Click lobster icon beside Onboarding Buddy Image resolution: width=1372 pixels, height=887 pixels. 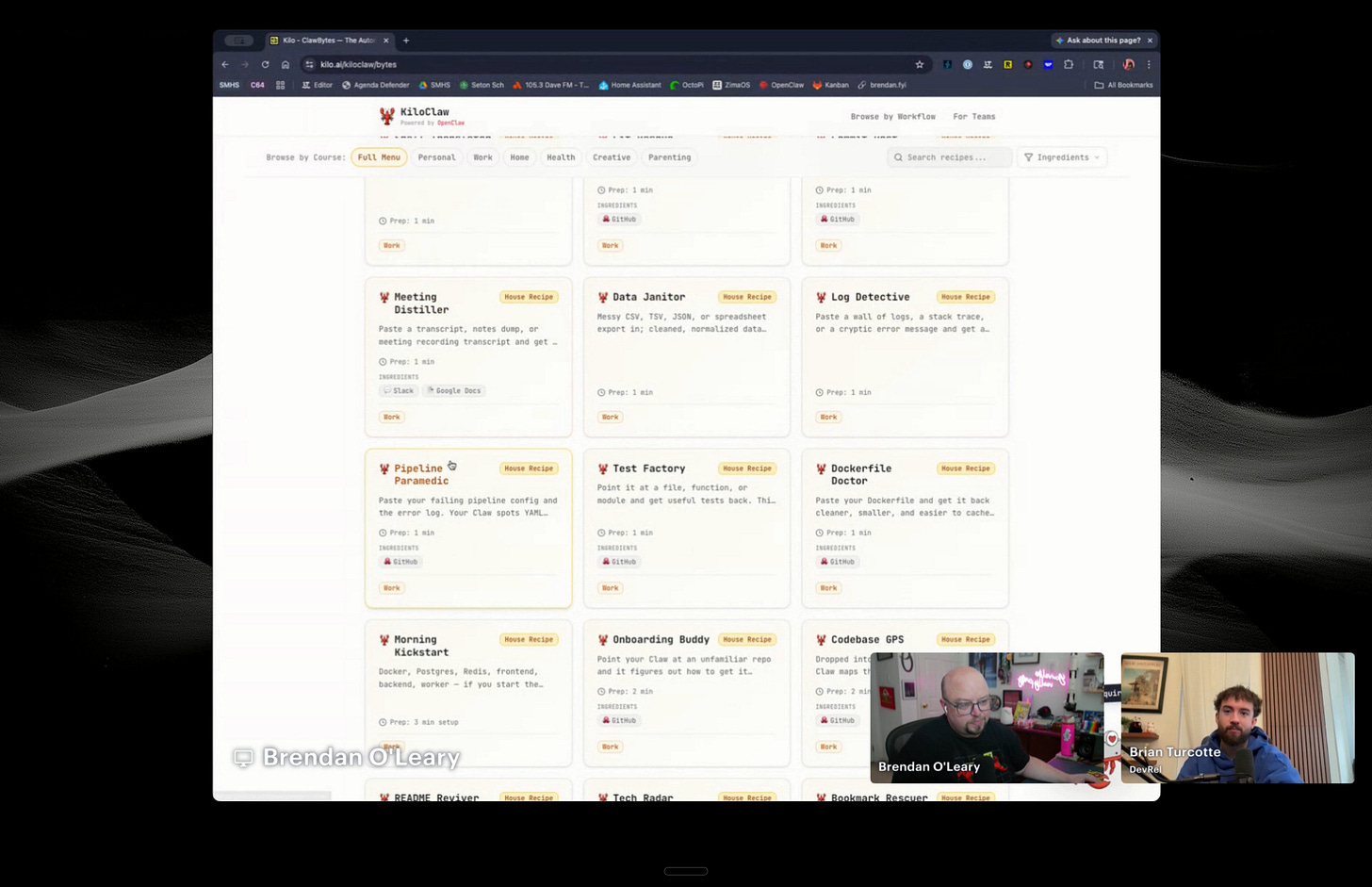click(x=603, y=640)
